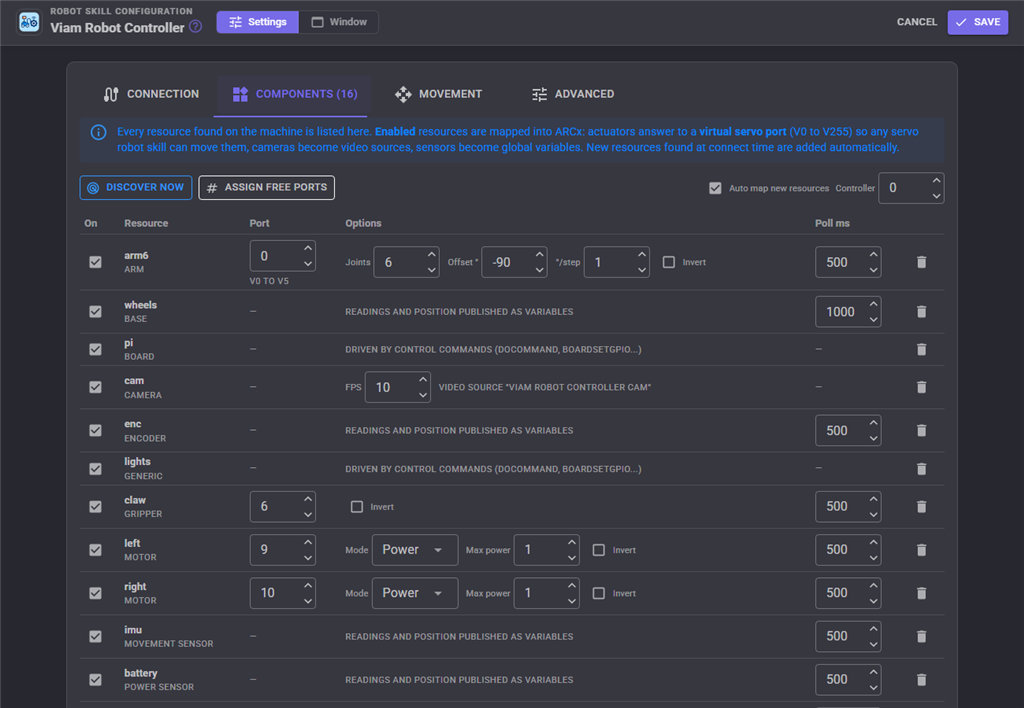Open the Movement tab
This screenshot has width=1024, height=708.
click(438, 94)
